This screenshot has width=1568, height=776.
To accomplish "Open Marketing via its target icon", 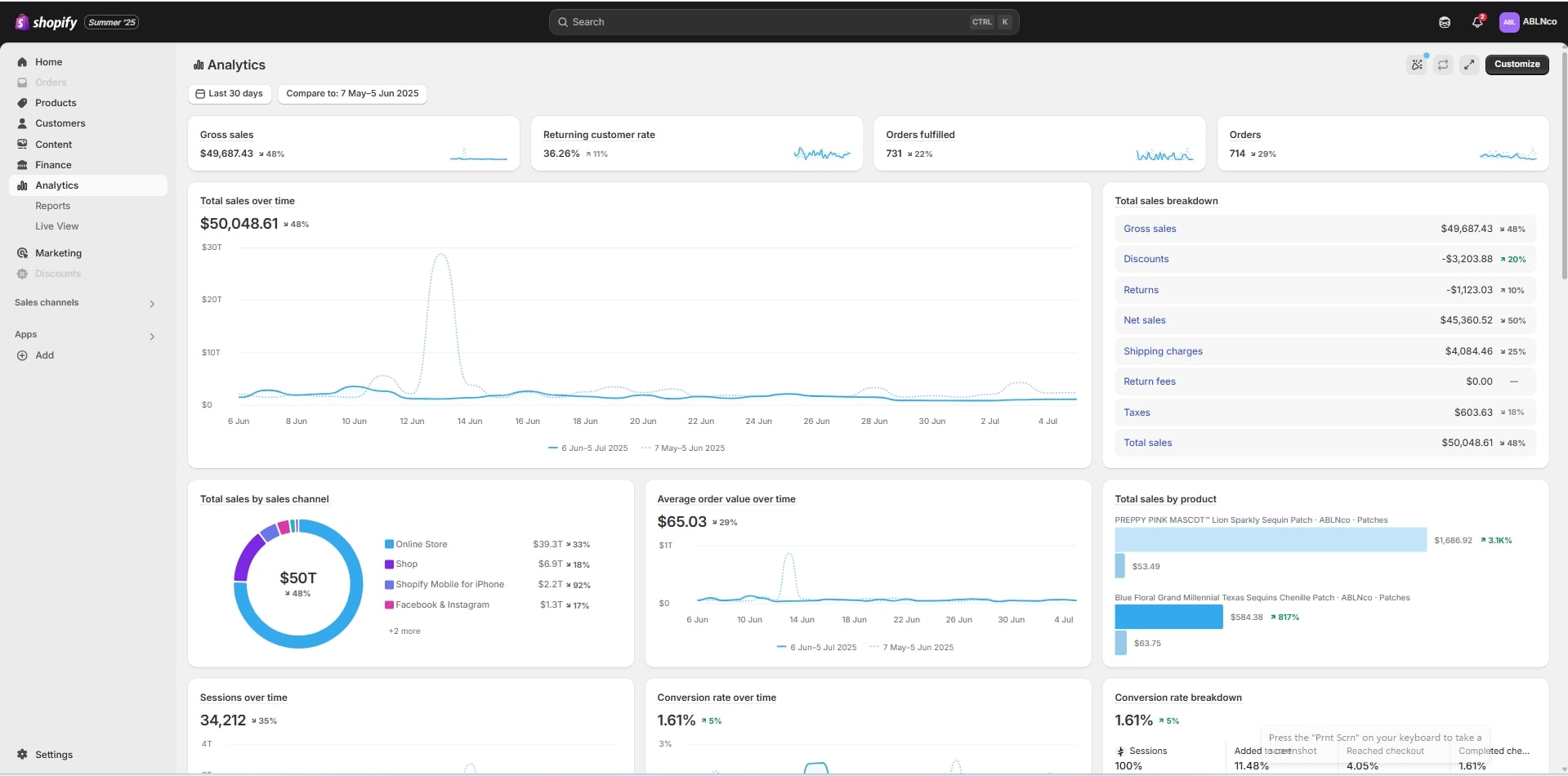I will pyautogui.click(x=22, y=253).
